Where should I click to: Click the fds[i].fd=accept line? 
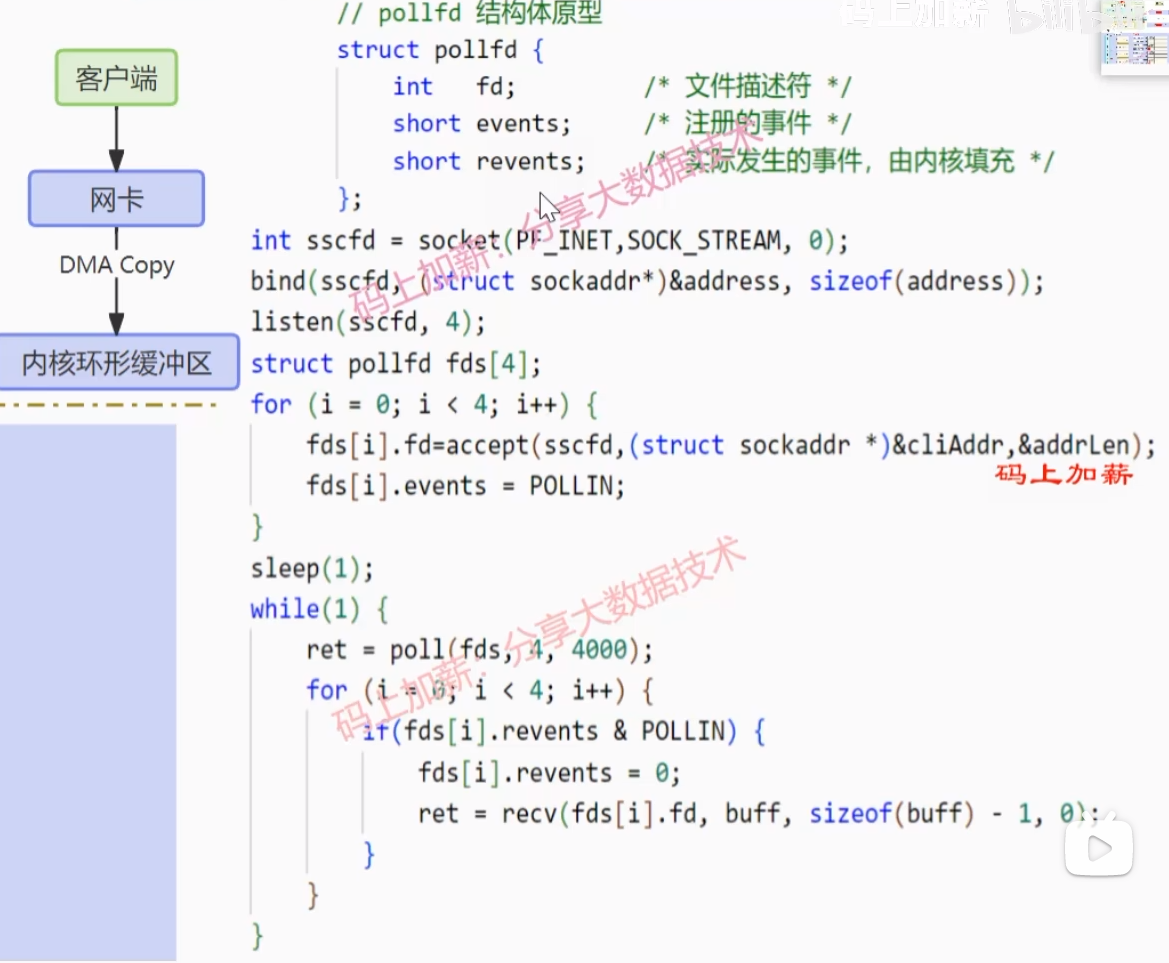pos(731,445)
